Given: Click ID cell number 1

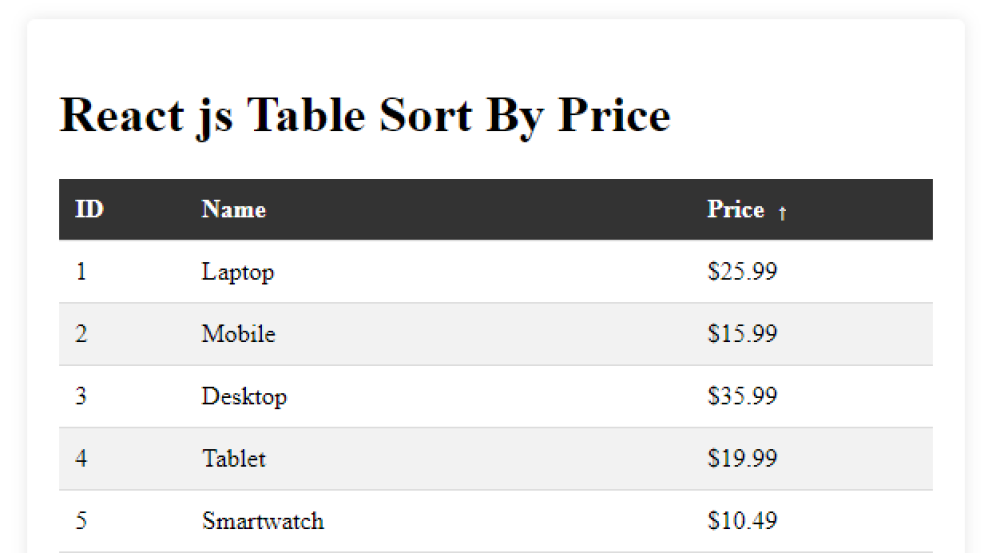Looking at the screenshot, I should click(x=81, y=271).
